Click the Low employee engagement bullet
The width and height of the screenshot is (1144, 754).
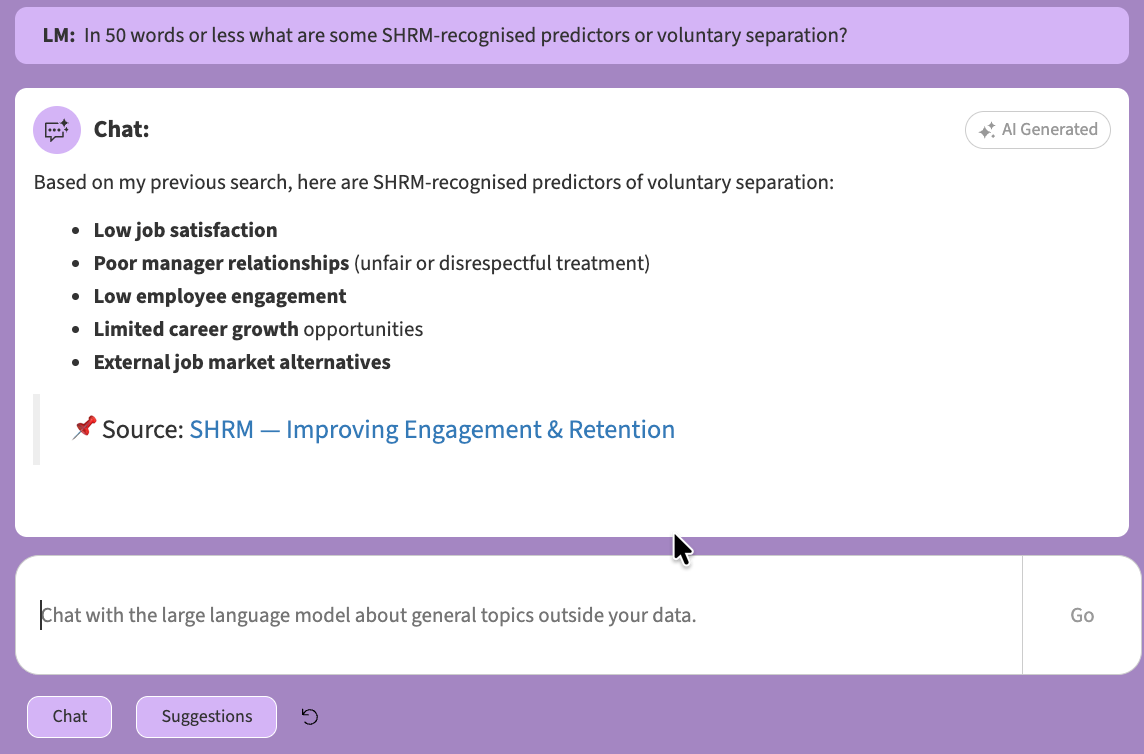pos(220,296)
